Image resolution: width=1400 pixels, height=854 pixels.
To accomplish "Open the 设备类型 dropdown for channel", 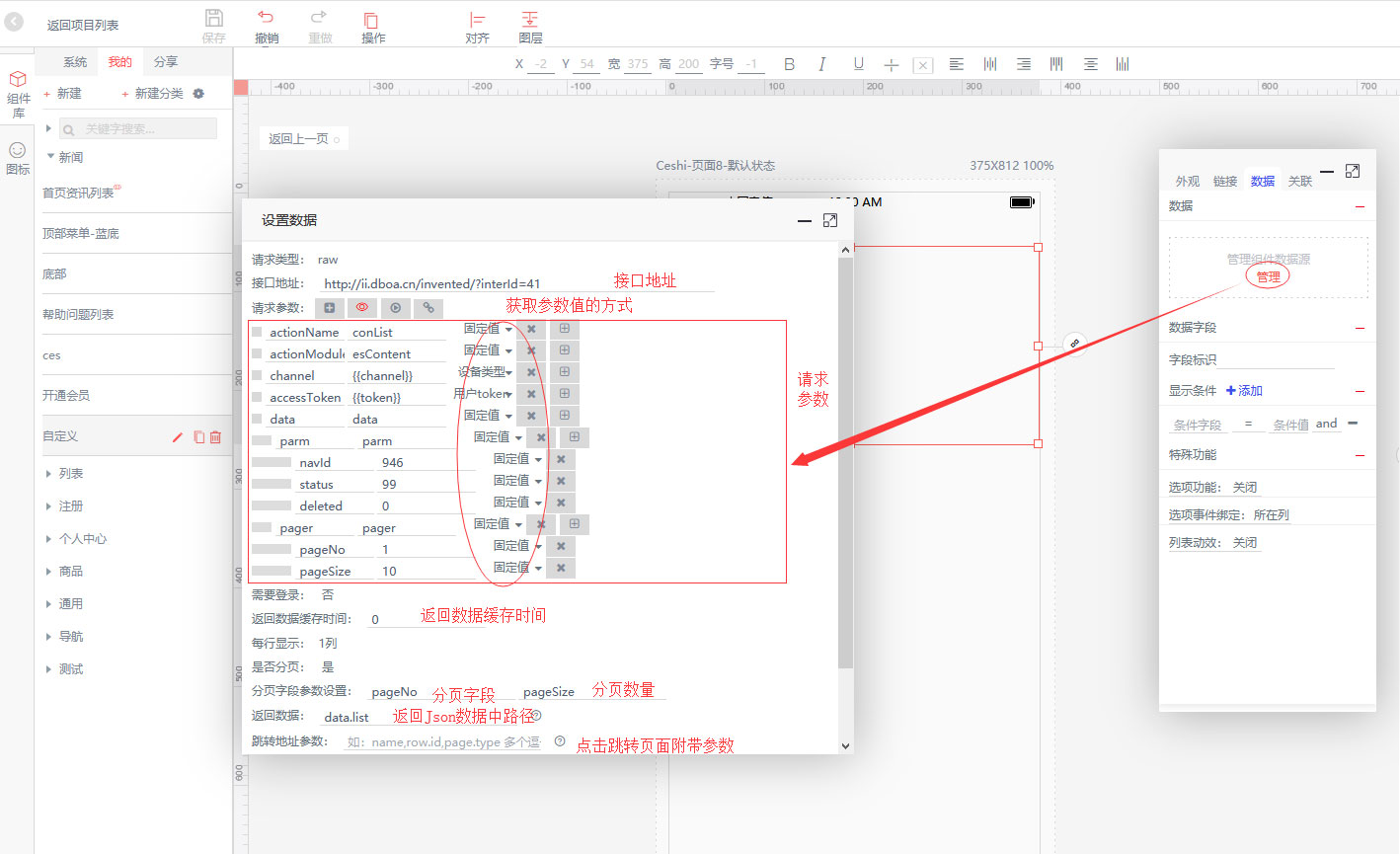I will (485, 372).
